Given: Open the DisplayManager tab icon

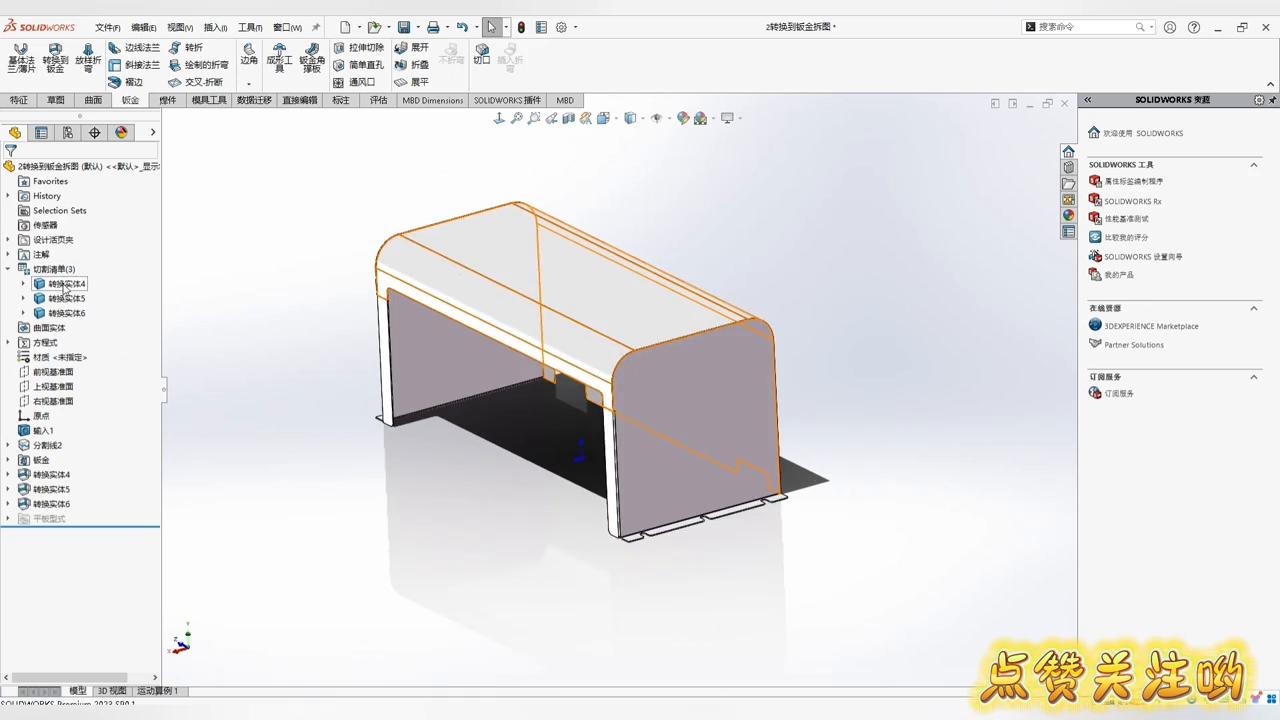Looking at the screenshot, I should [122, 132].
